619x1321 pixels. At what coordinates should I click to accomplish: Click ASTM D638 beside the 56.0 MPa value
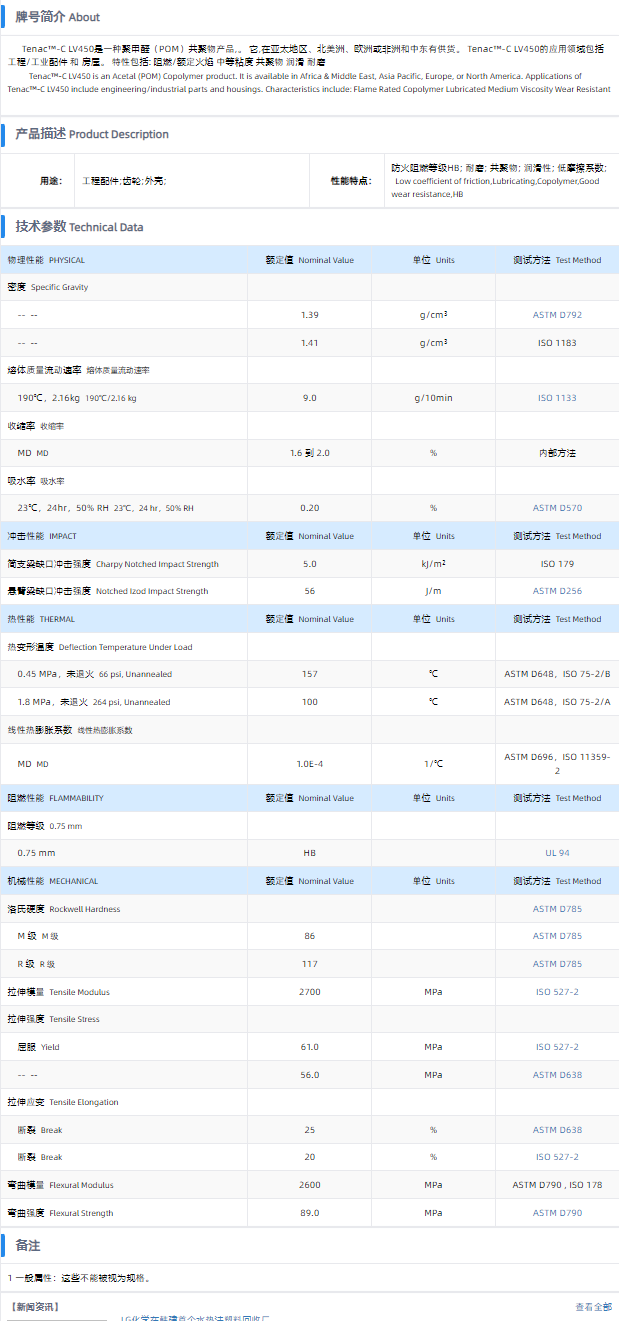[x=557, y=1075]
